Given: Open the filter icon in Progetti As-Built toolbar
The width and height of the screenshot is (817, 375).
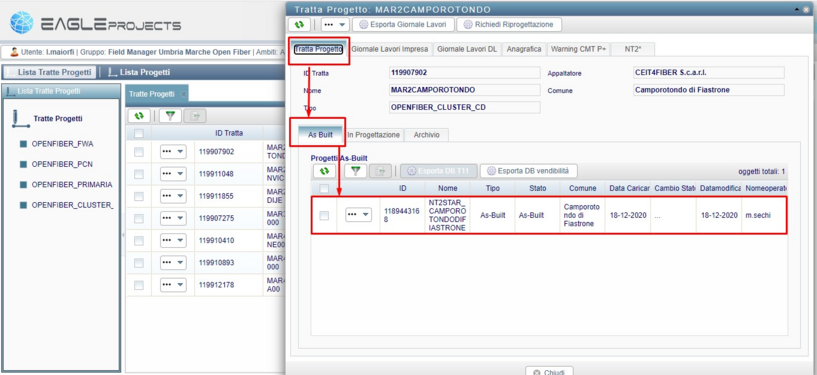Looking at the screenshot, I should point(355,171).
